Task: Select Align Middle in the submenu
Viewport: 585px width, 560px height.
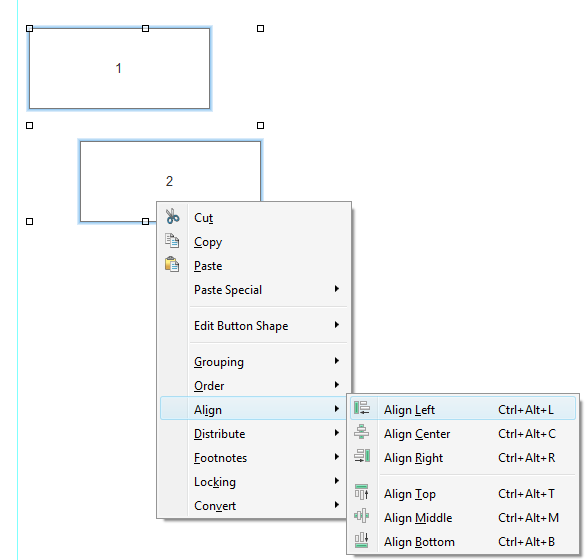Action: (463, 517)
